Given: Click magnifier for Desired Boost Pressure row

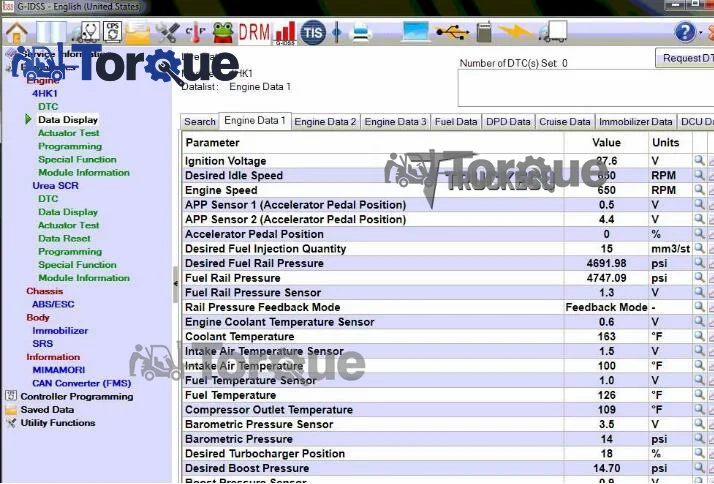Looking at the screenshot, I should [x=699, y=467].
